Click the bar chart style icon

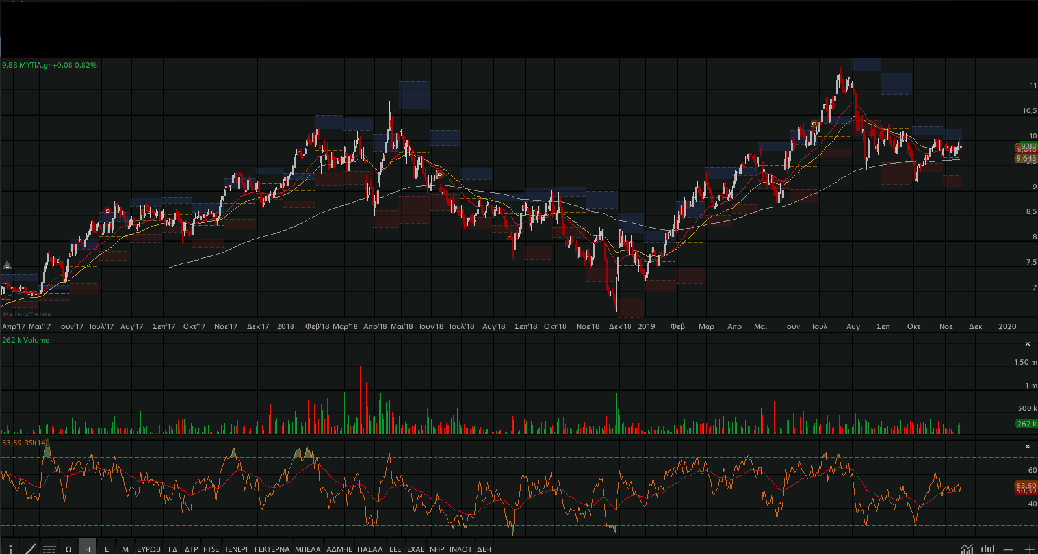point(986,548)
